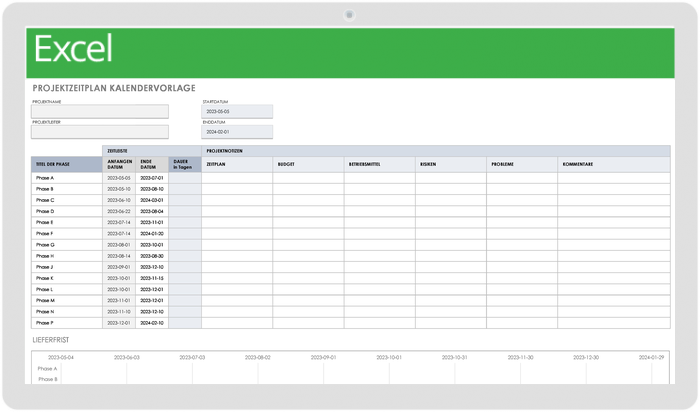Click the Projektname input field
The image size is (700, 412).
pos(100,112)
